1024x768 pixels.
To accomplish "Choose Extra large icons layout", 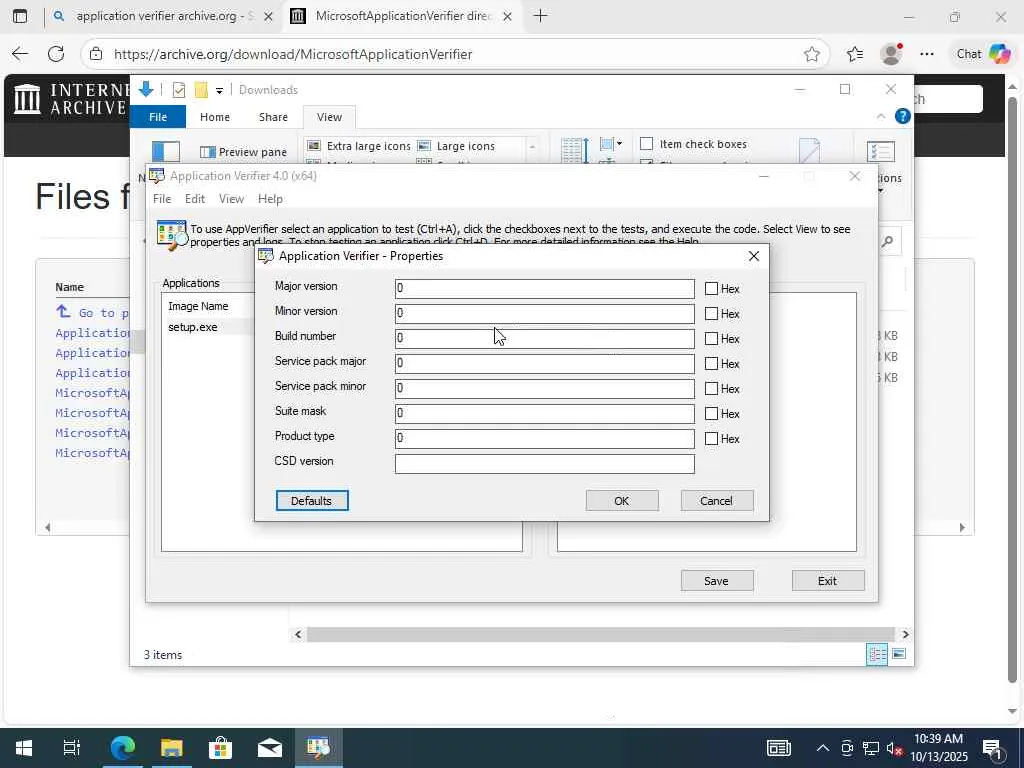I will point(359,146).
